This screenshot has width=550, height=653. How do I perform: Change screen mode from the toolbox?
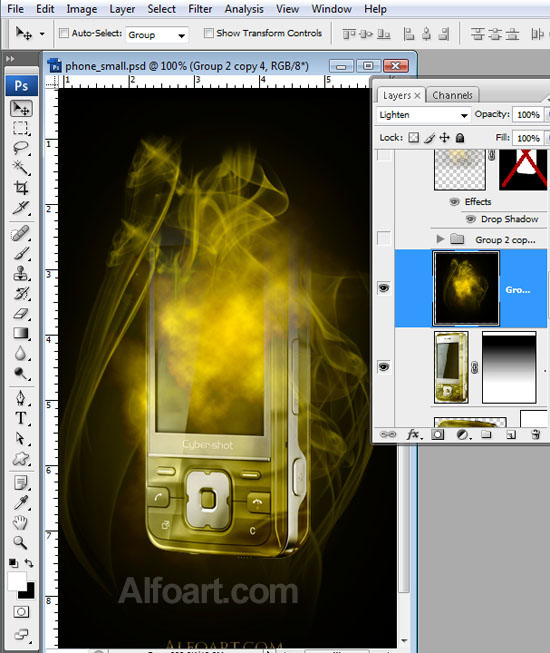pyautogui.click(x=21, y=634)
